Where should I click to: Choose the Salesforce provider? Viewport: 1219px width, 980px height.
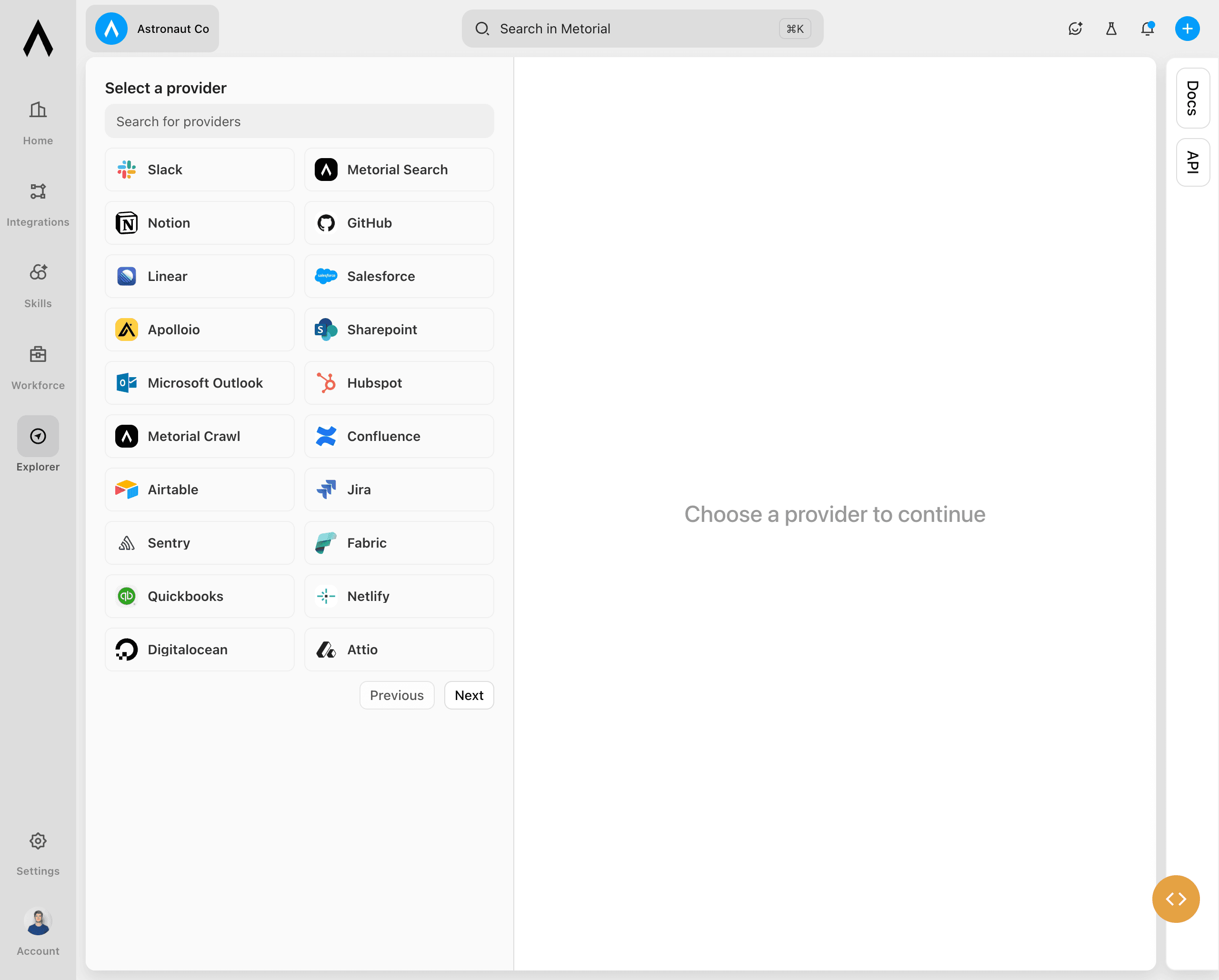point(399,276)
